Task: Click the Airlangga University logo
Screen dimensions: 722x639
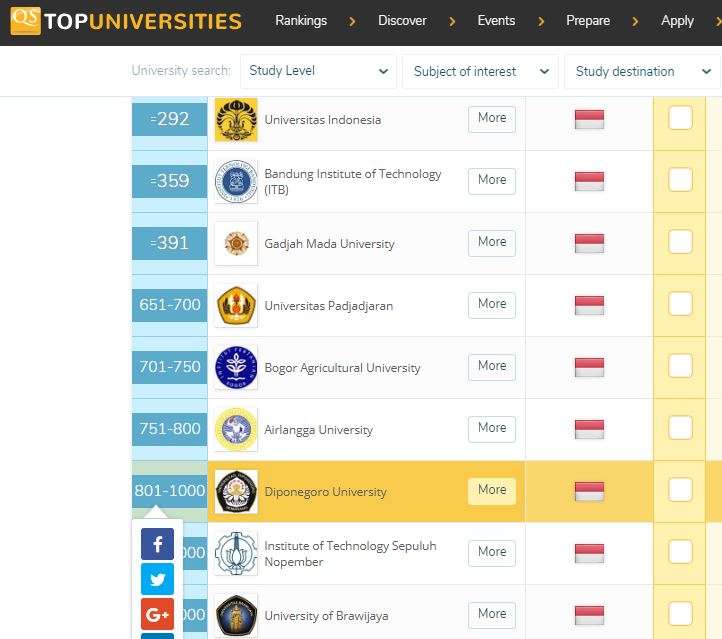Action: (236, 430)
